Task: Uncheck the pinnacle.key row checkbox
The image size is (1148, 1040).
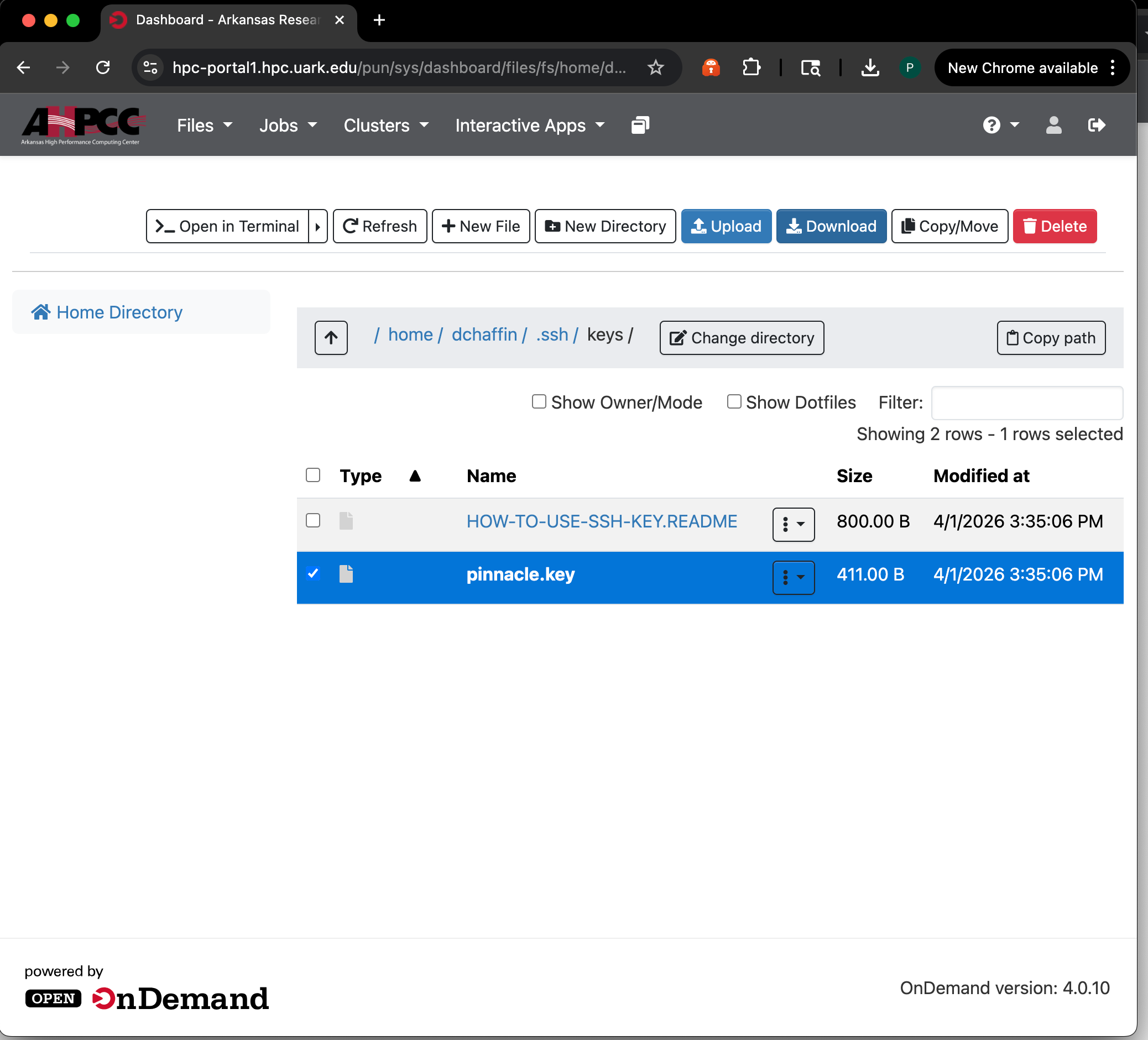Action: point(312,573)
